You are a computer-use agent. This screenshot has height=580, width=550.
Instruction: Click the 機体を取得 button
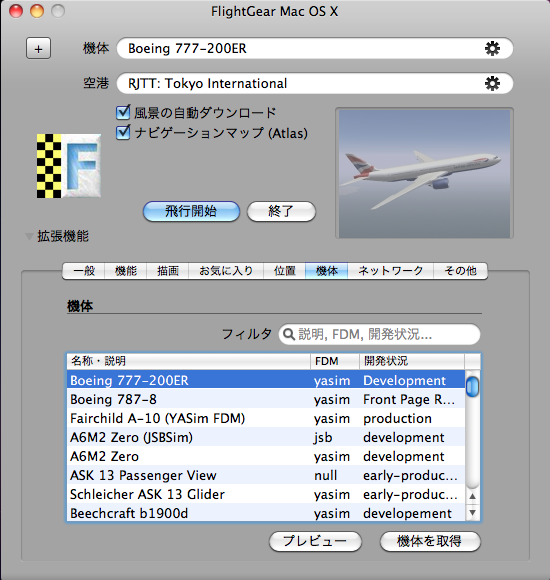pyautogui.click(x=430, y=541)
